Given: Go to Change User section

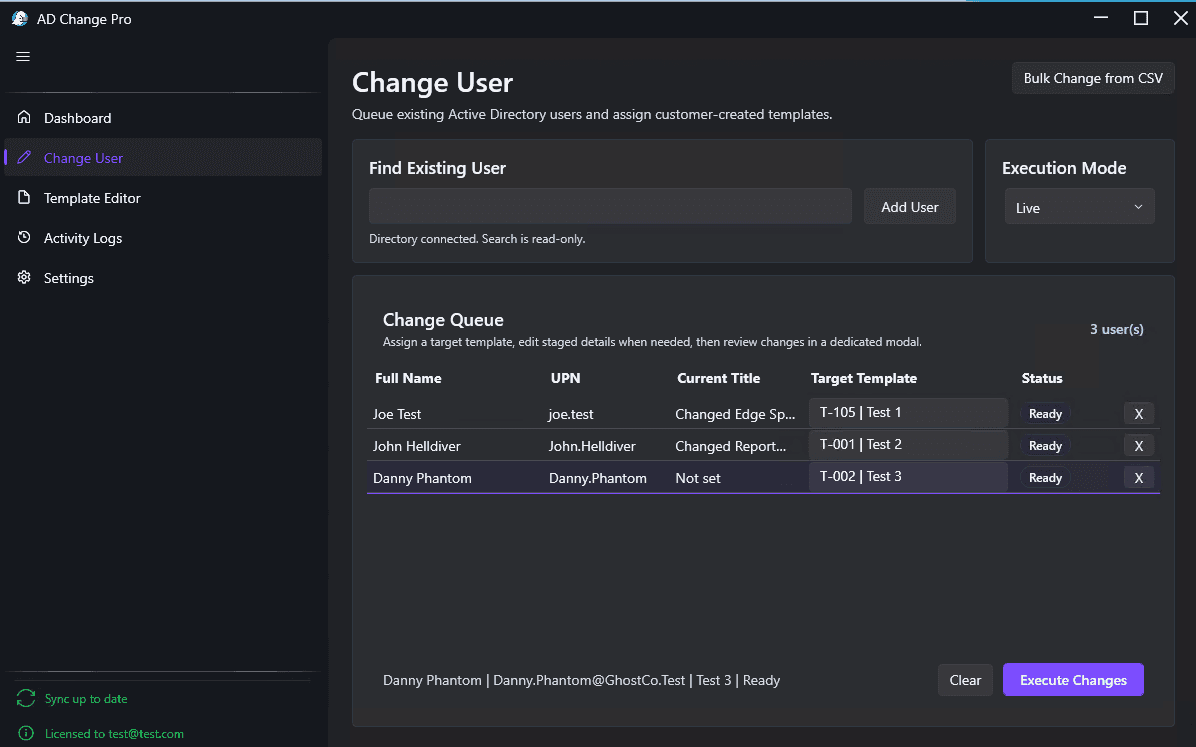Looking at the screenshot, I should click(163, 157).
